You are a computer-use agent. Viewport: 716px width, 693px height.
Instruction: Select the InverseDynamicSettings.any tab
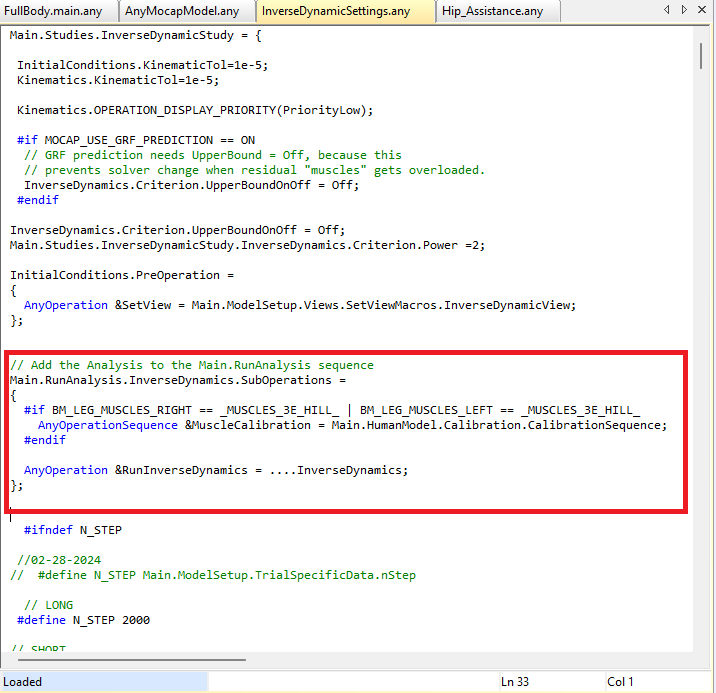point(336,11)
